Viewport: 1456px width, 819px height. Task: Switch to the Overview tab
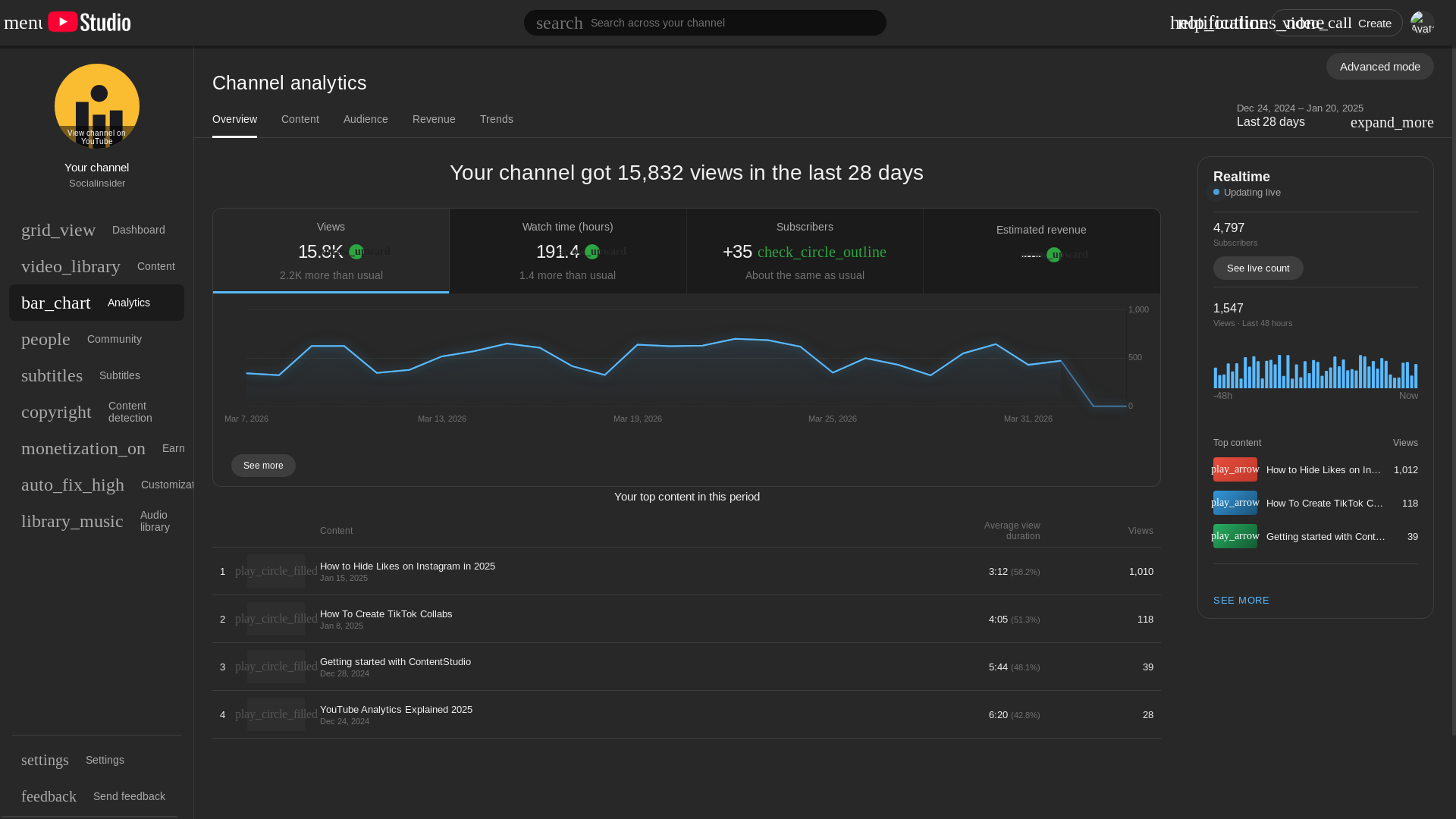234,119
